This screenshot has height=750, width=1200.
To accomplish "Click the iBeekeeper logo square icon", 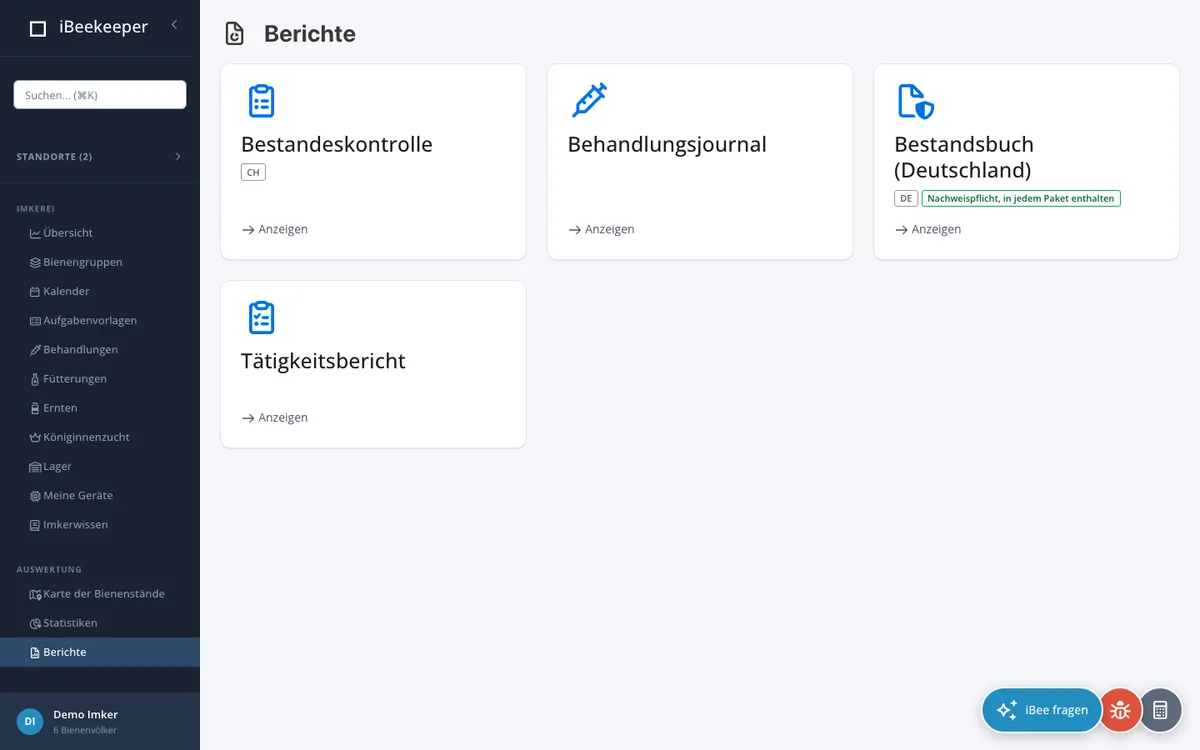I will coord(37,29).
